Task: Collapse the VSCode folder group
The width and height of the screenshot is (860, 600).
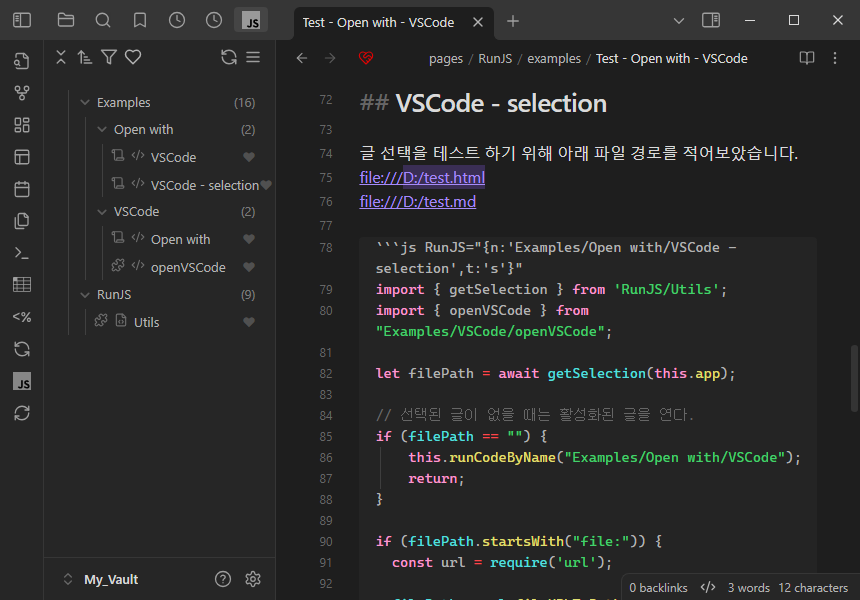Action: click(x=102, y=212)
